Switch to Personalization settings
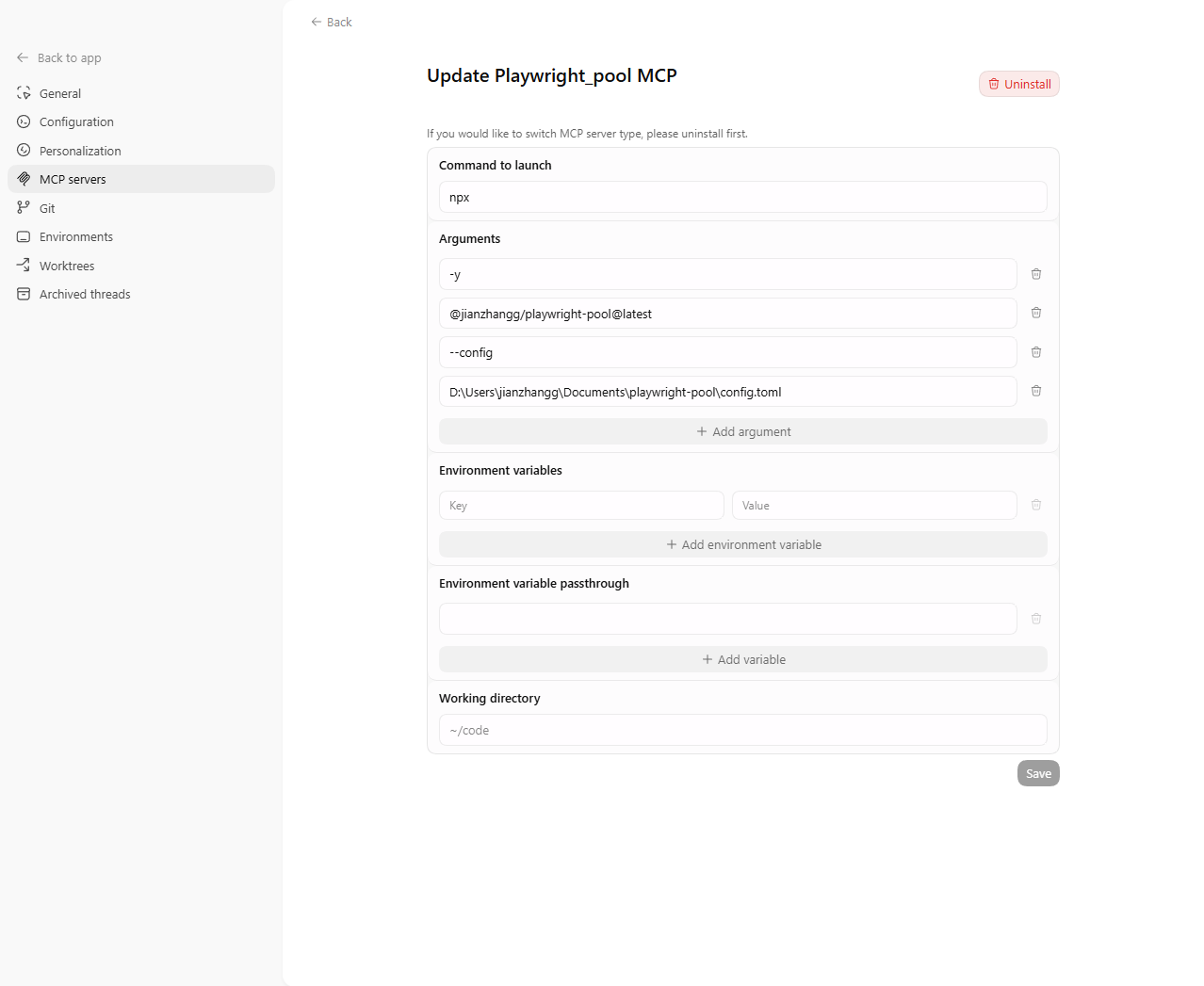Screen dimensions: 1204x986 80,151
